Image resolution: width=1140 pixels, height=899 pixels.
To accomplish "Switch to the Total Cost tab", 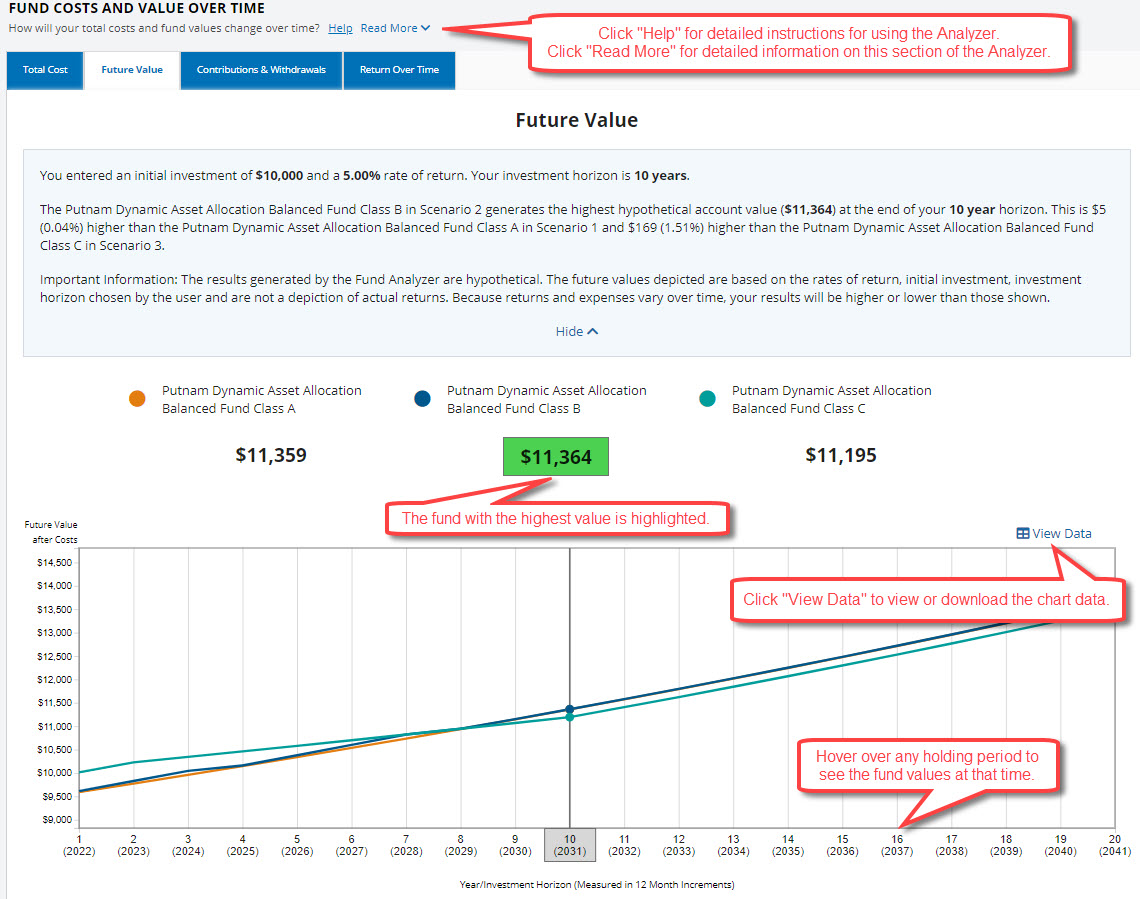I will click(x=44, y=71).
